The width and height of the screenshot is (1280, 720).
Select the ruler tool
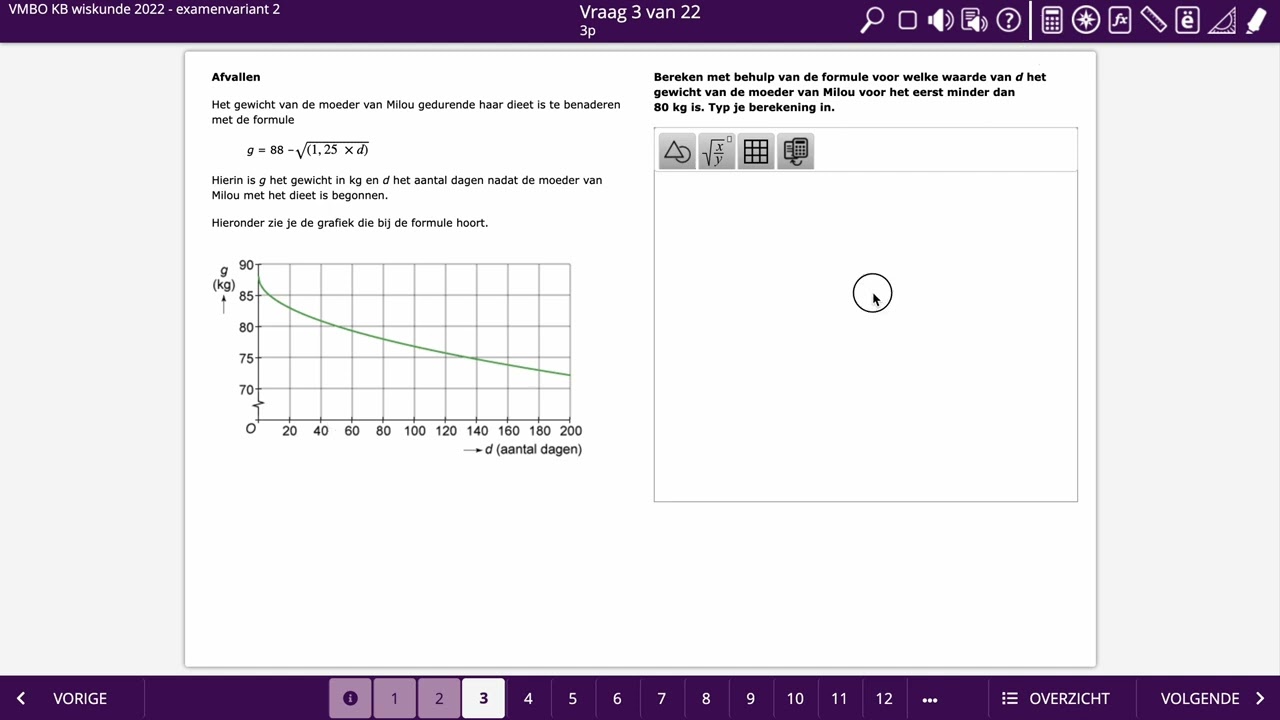[1153, 20]
